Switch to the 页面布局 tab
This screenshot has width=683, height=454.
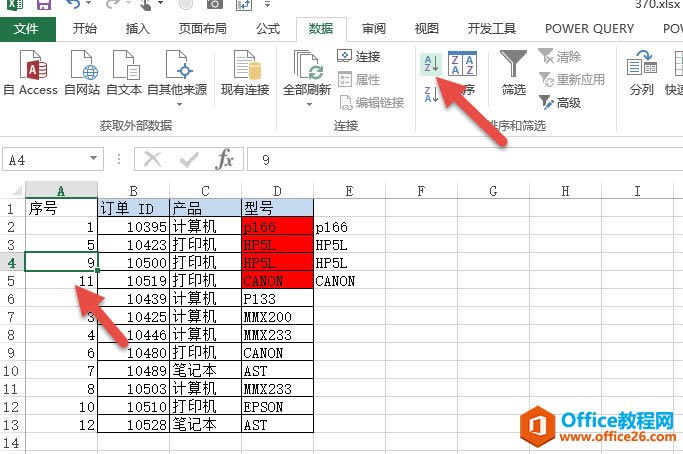203,29
